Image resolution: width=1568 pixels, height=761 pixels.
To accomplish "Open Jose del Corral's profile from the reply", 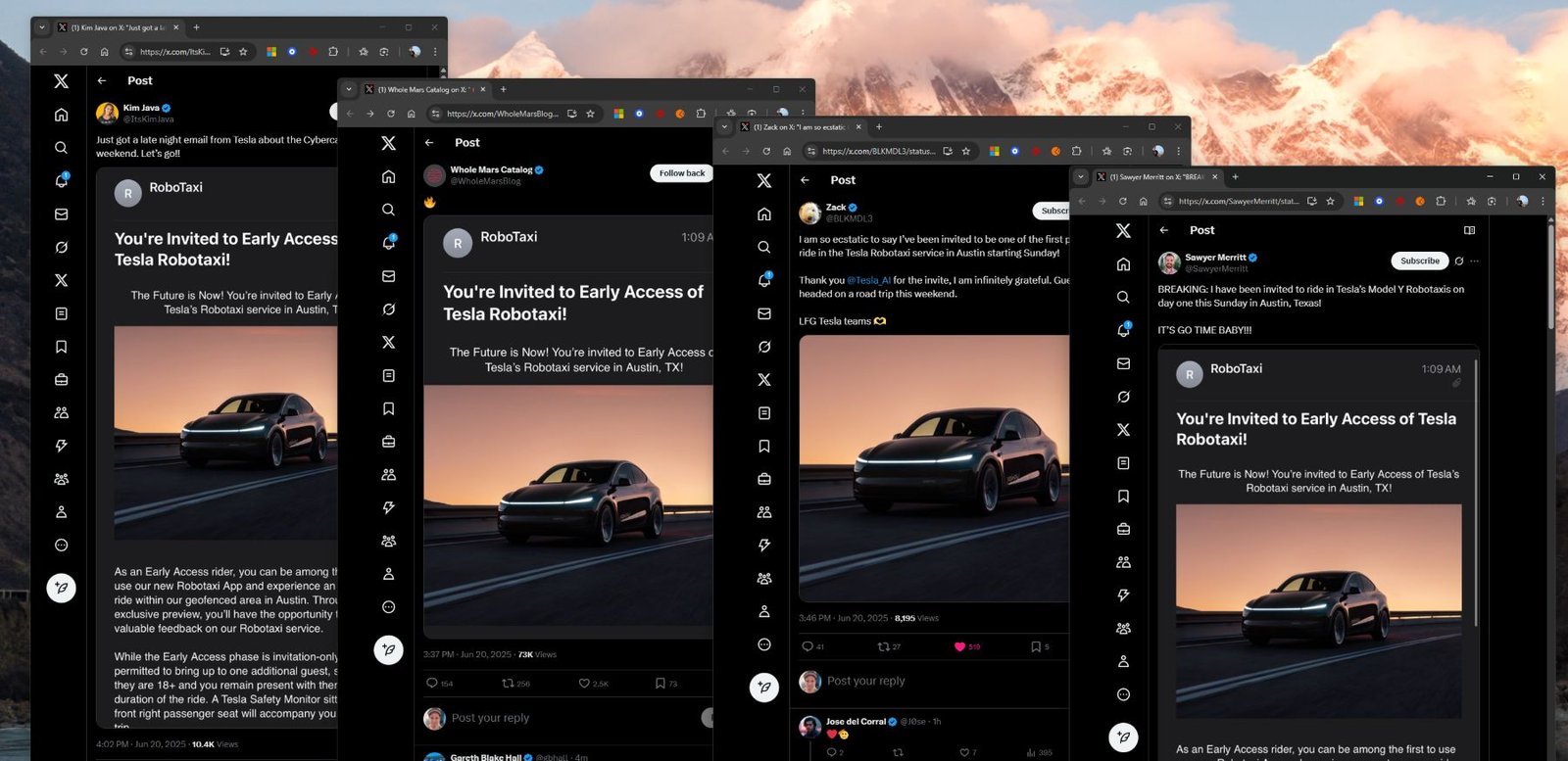I will 856,721.
